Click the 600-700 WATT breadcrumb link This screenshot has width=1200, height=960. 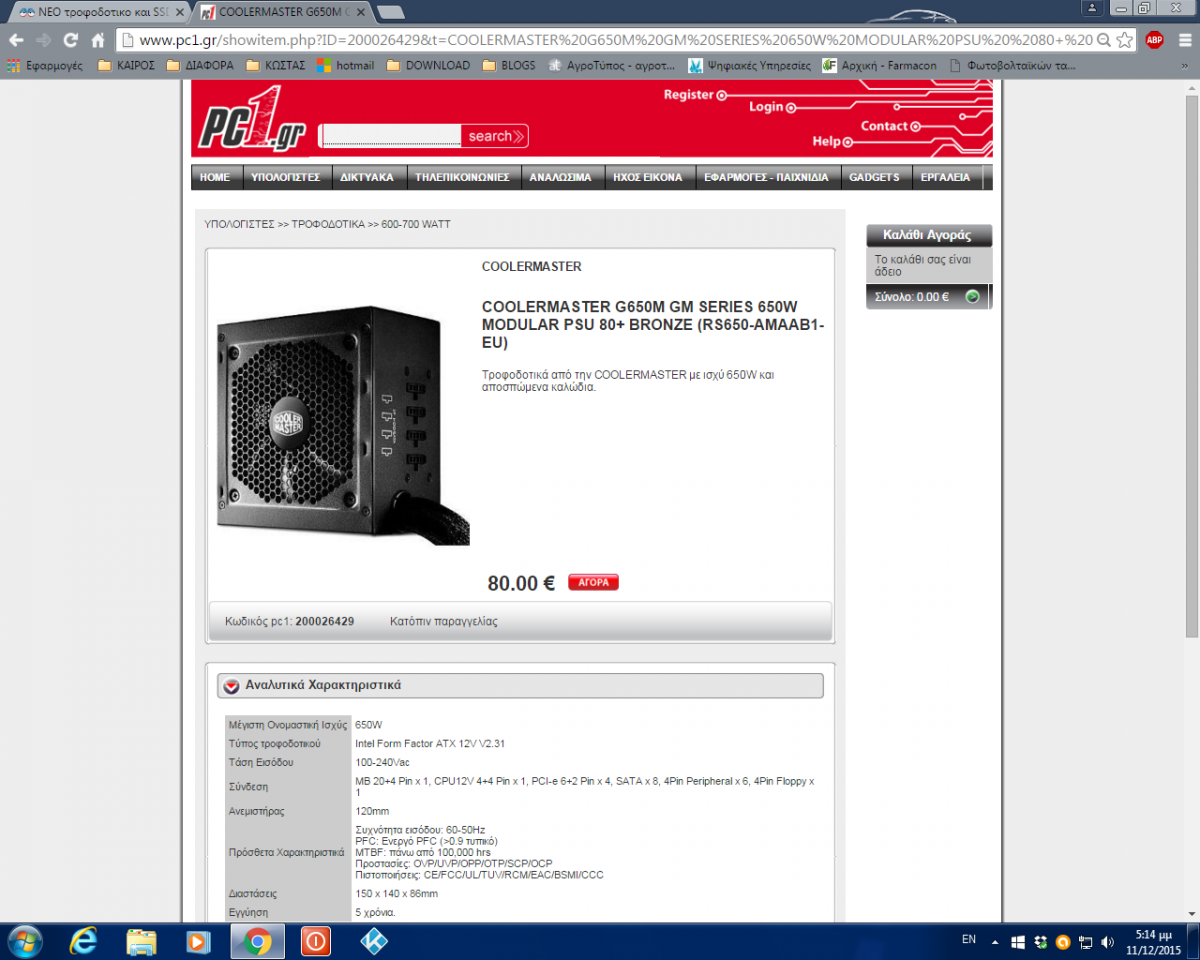coord(416,224)
